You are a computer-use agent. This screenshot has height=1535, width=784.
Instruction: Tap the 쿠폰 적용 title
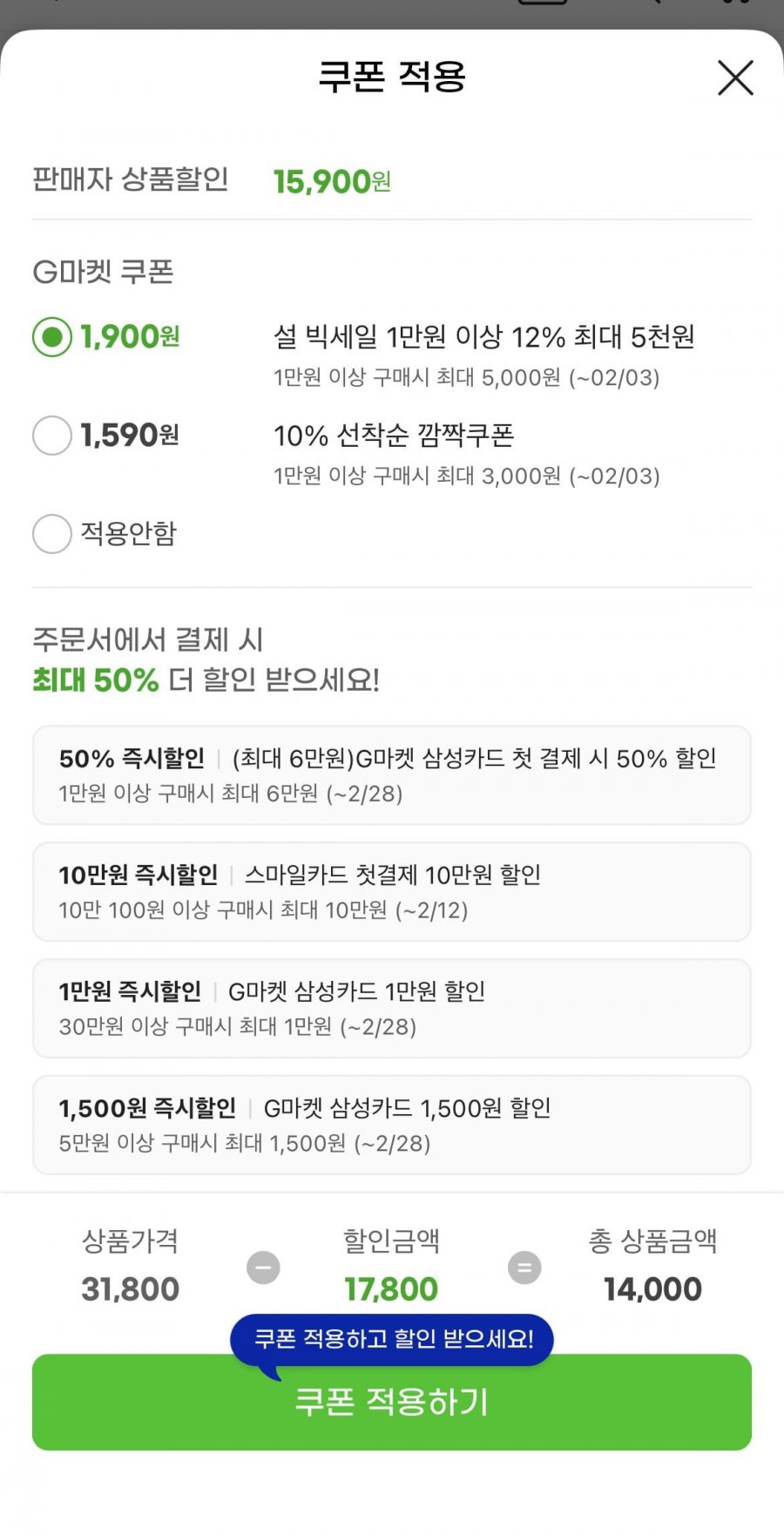click(392, 77)
